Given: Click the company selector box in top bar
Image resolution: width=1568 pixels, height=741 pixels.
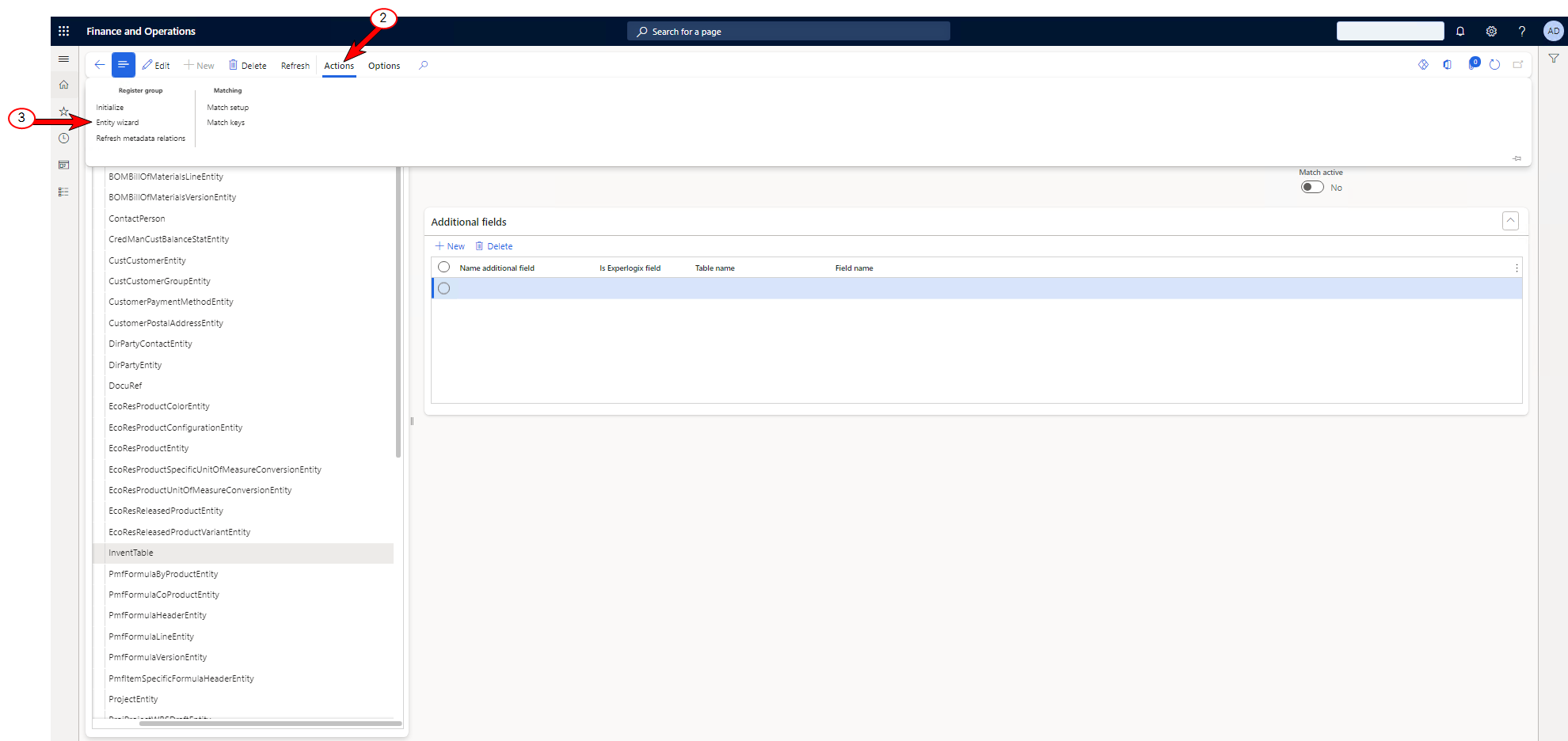Looking at the screenshot, I should click(1390, 31).
